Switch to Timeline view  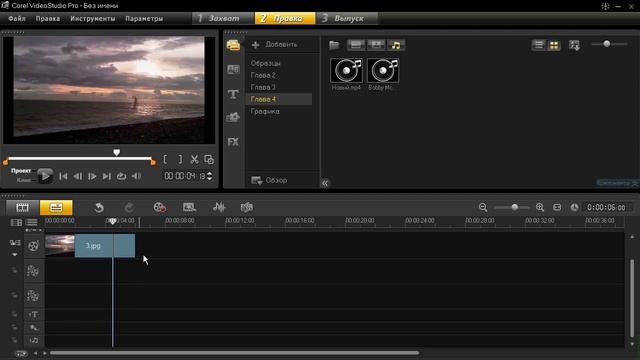pyautogui.click(x=56, y=207)
